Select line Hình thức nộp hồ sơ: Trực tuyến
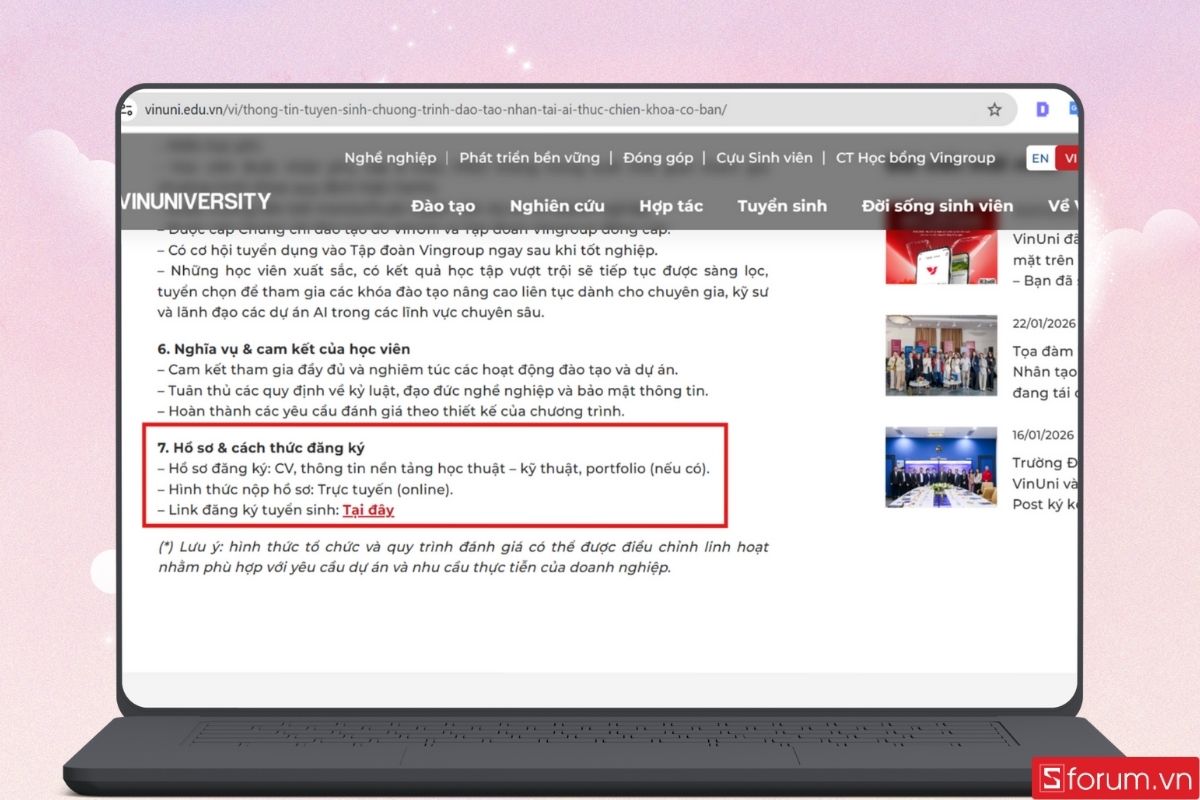 pyautogui.click(x=305, y=490)
